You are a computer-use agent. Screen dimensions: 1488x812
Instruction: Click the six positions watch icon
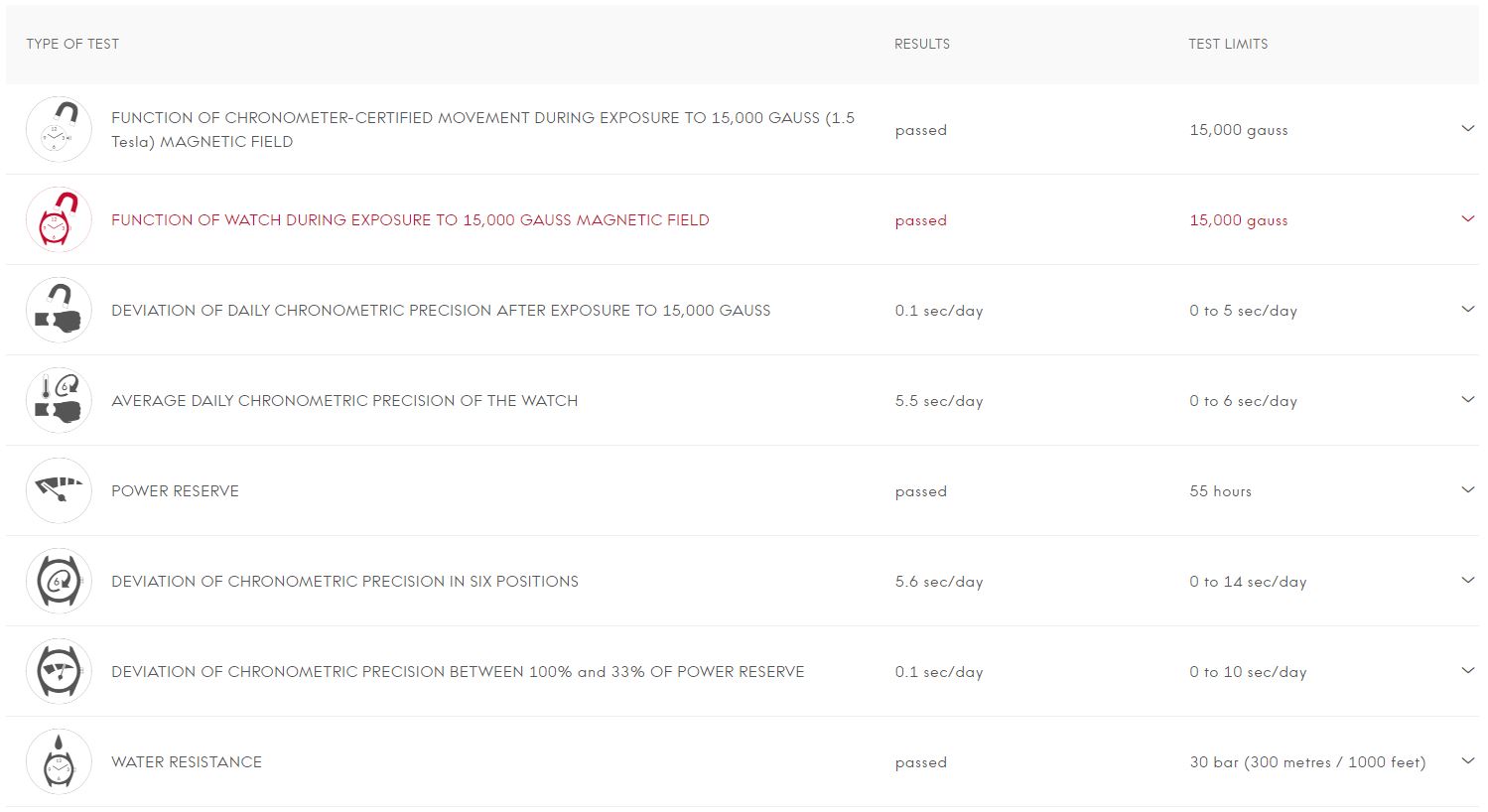click(59, 582)
